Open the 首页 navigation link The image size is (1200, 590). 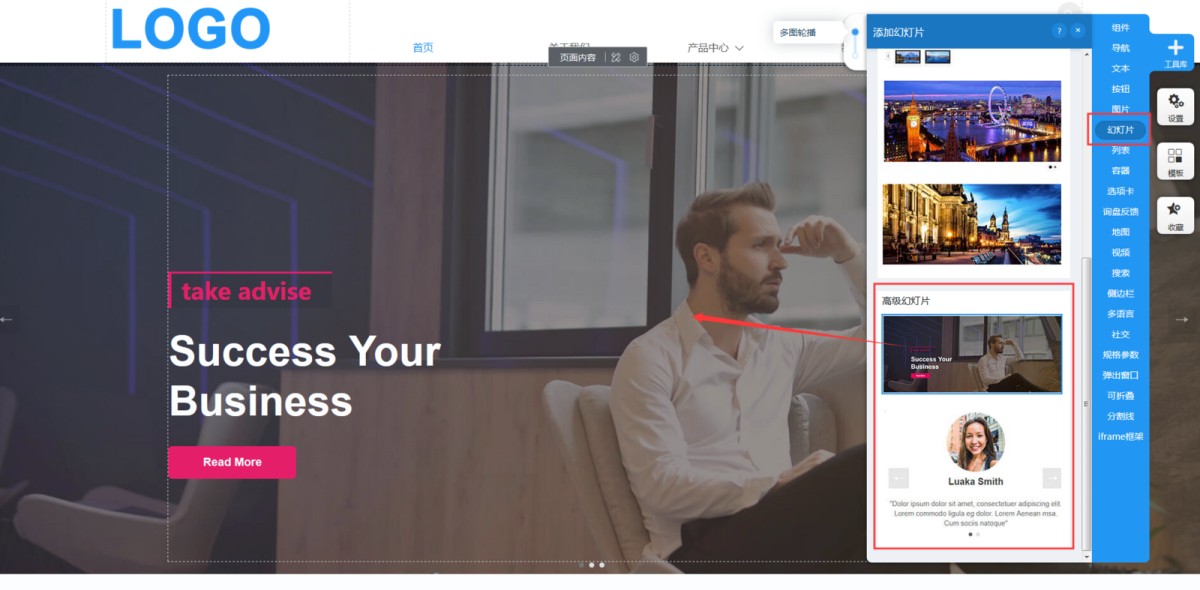coord(423,48)
